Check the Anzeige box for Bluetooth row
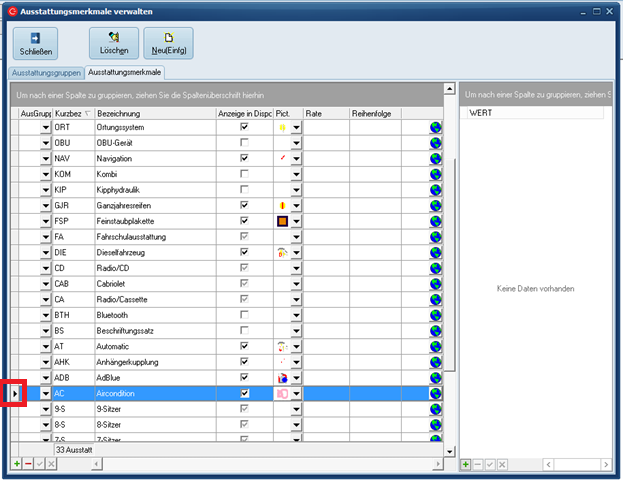 tap(244, 315)
